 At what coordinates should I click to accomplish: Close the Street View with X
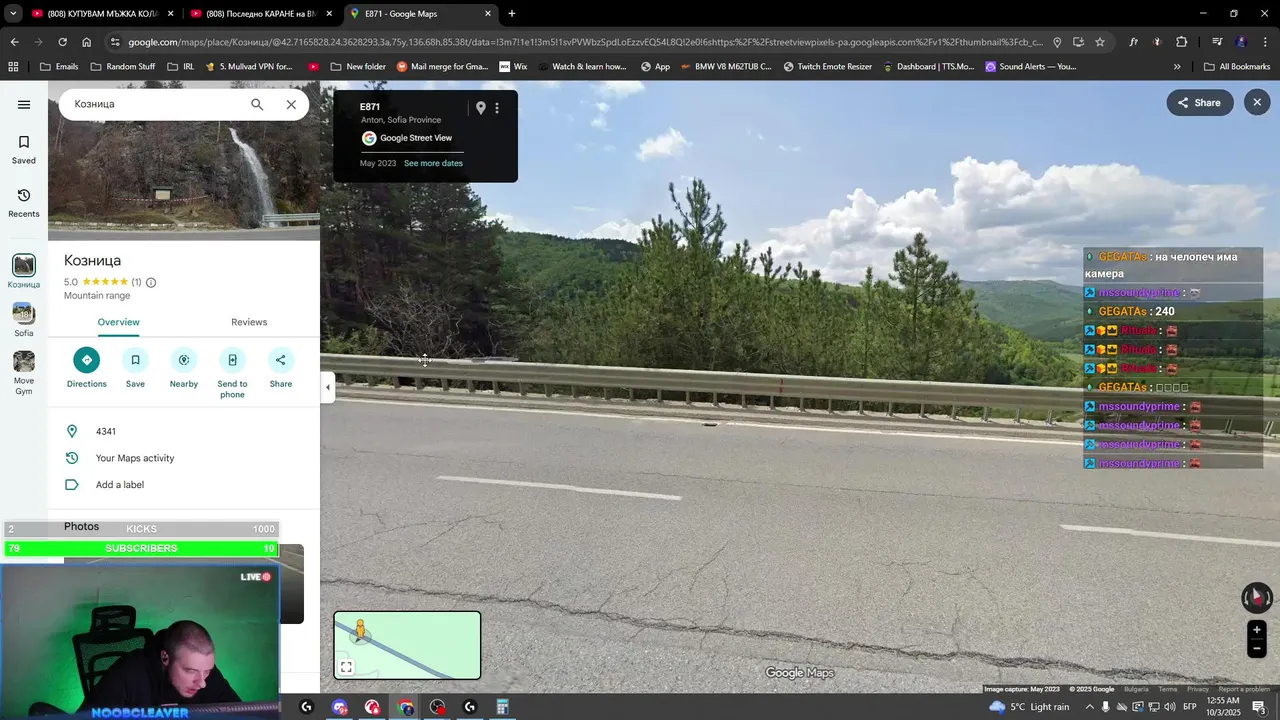1257,102
